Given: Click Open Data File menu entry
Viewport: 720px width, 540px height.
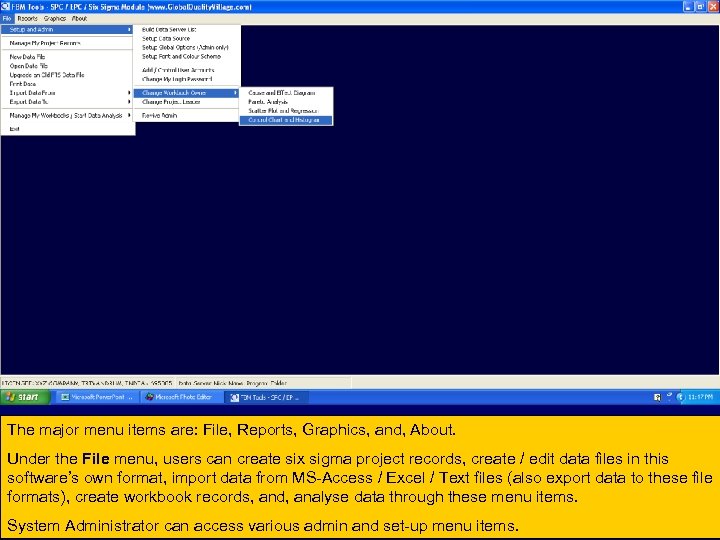Looking at the screenshot, I should [67, 66].
